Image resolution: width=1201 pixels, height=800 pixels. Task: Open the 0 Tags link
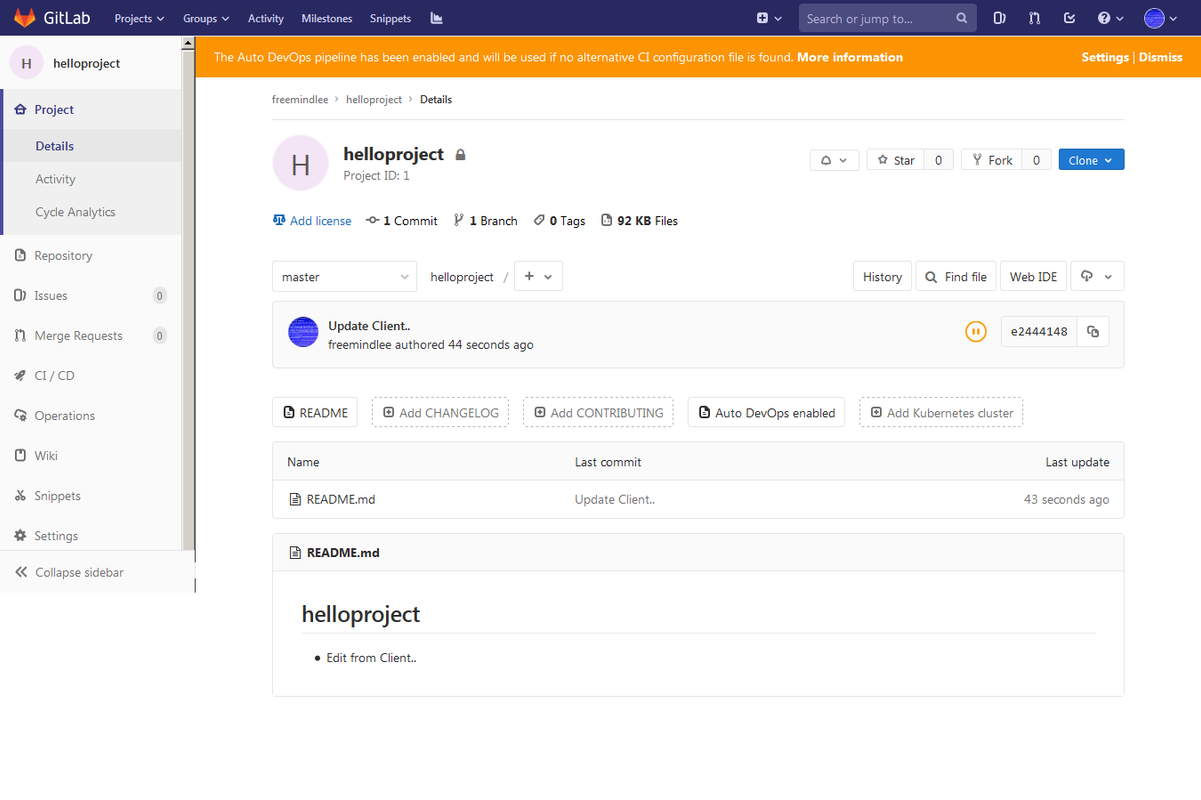[x=559, y=221]
